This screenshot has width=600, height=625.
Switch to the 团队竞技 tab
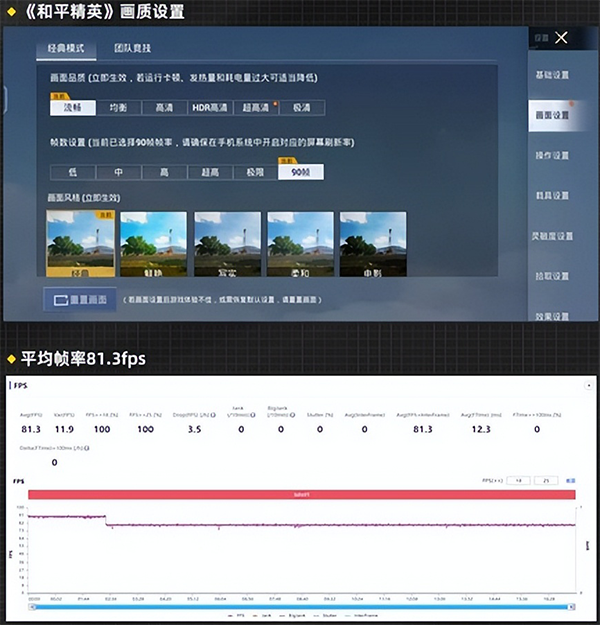pyautogui.click(x=138, y=49)
